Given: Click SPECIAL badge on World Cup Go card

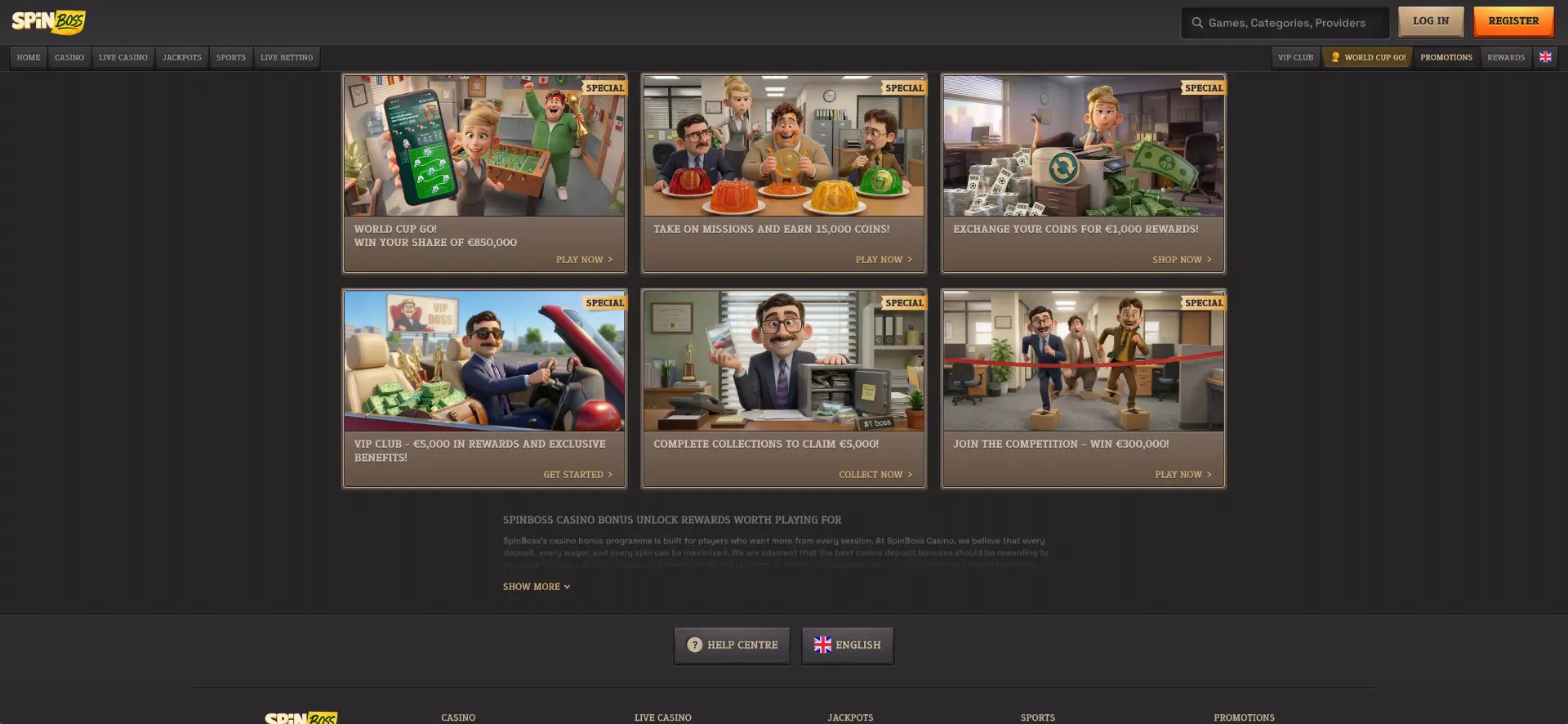Looking at the screenshot, I should 604,87.
